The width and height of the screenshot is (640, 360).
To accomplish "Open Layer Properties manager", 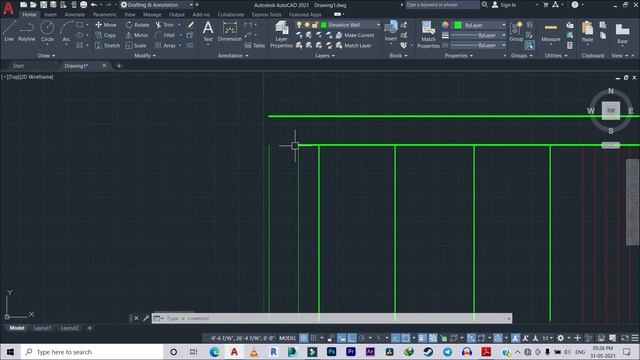I will (281, 34).
